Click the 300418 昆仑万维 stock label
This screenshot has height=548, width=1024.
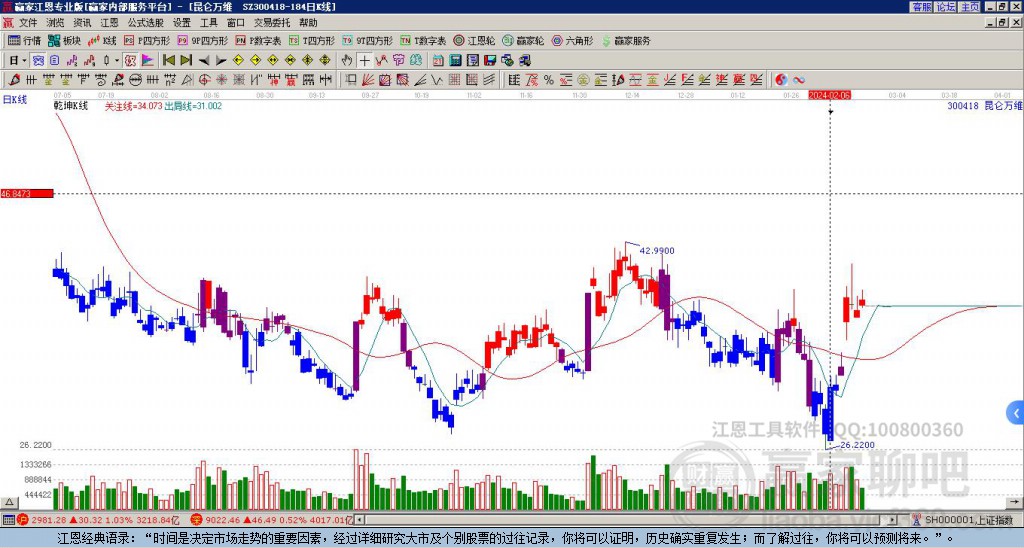click(x=984, y=106)
